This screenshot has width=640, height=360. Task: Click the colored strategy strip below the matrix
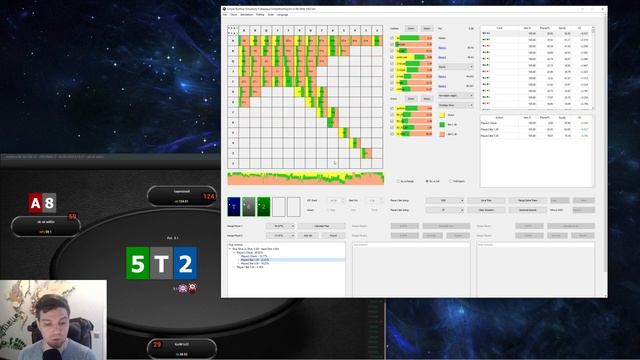pos(306,178)
